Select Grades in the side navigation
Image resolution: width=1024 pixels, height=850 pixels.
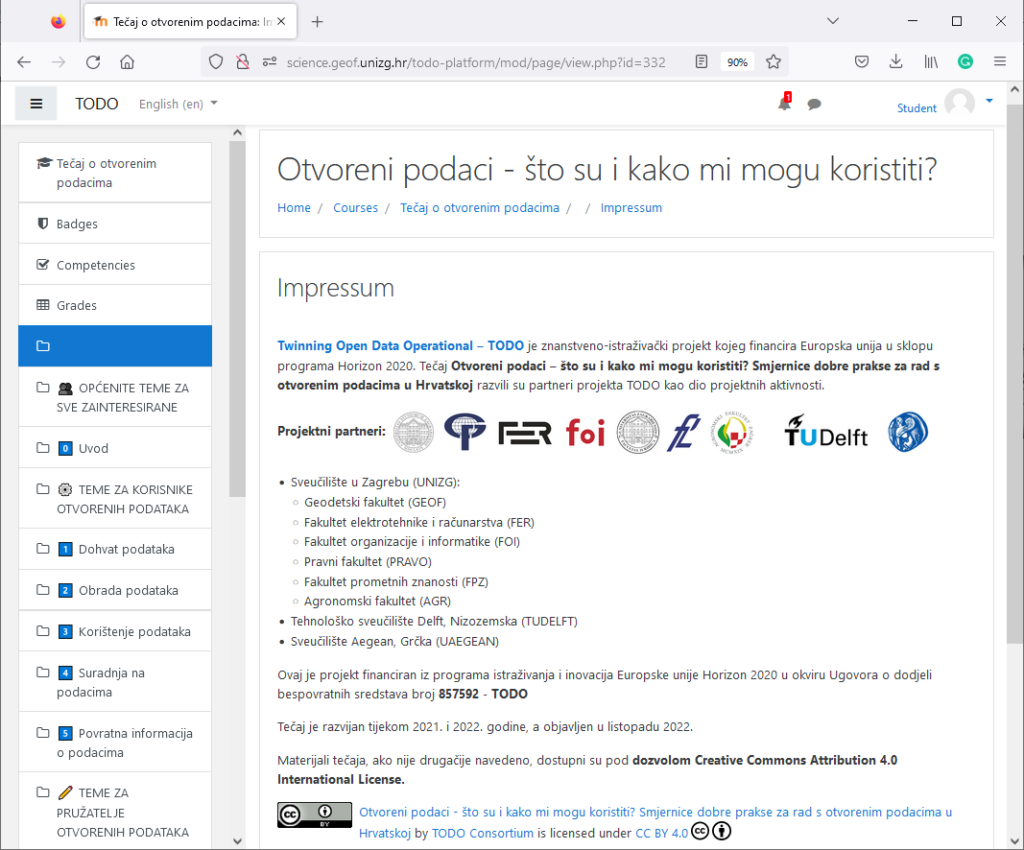(x=76, y=305)
